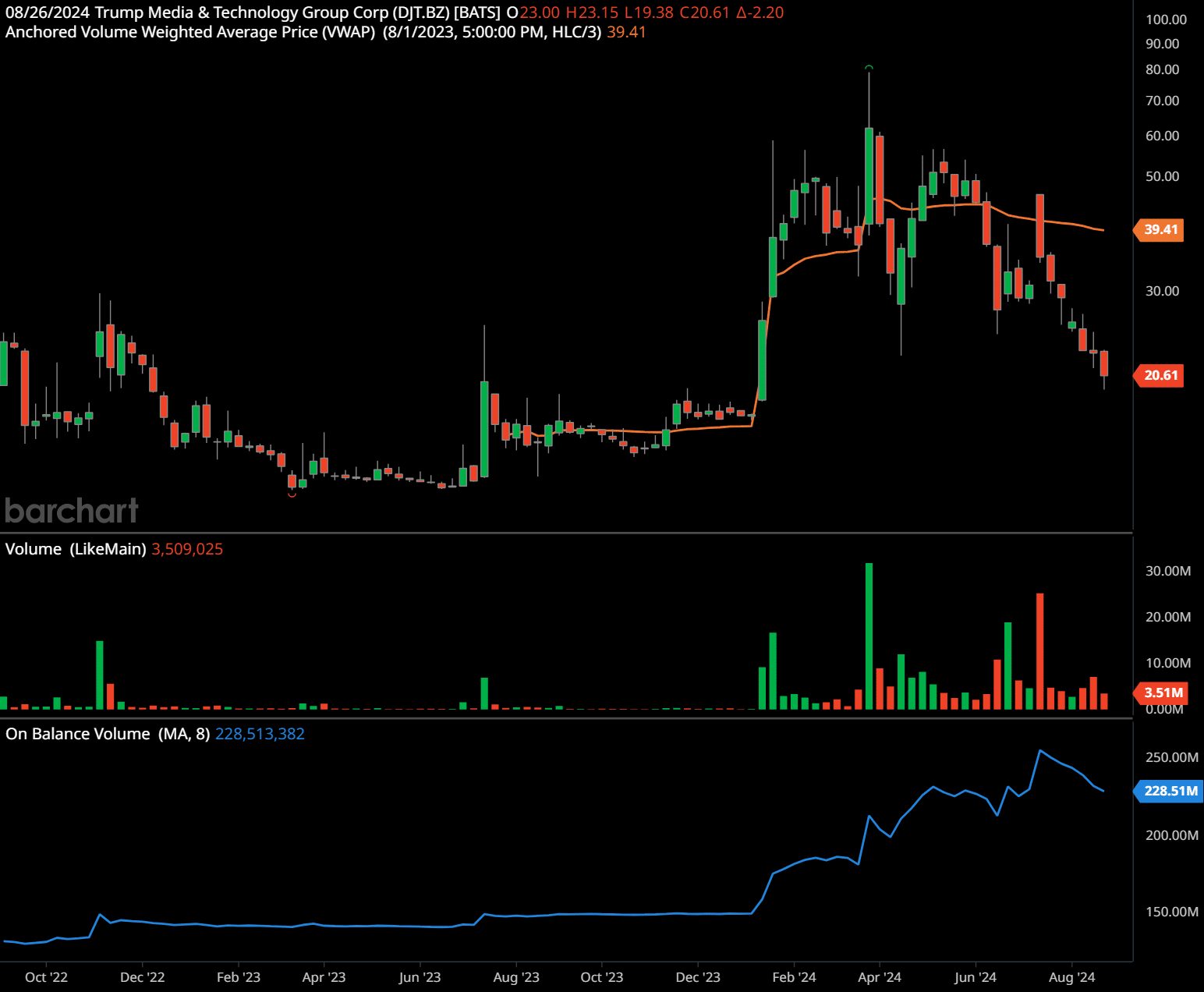Image resolution: width=1204 pixels, height=992 pixels.
Task: Click the Jun '23 date axis label
Action: (420, 977)
